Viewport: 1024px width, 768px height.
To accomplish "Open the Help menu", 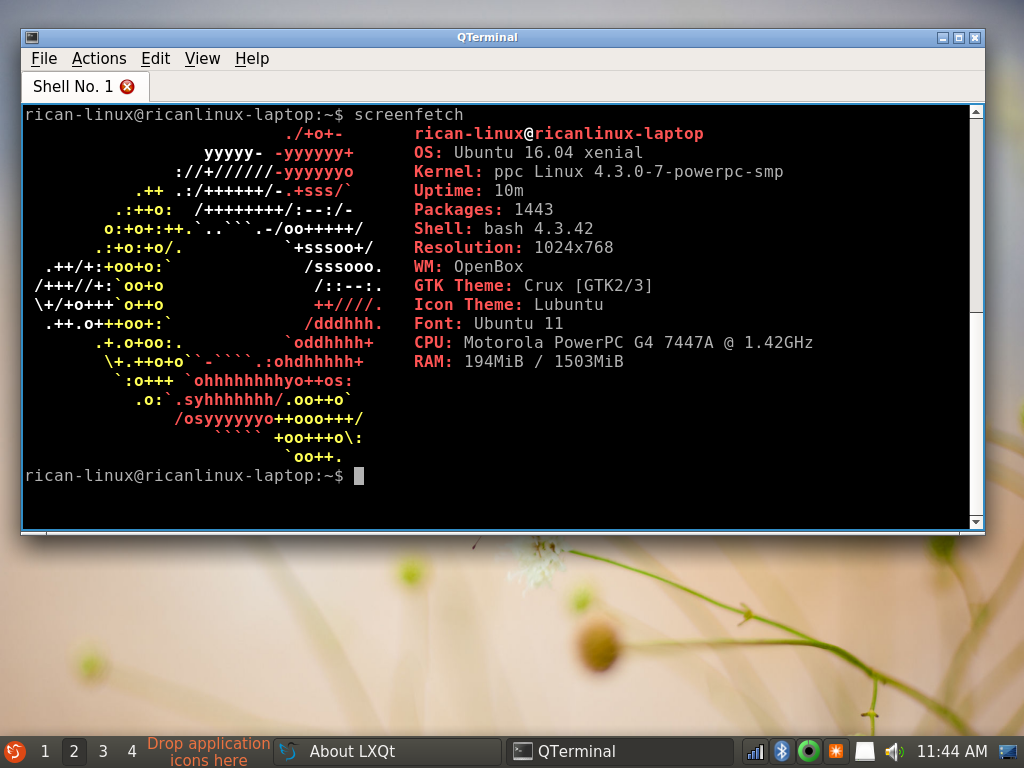I will coord(252,59).
